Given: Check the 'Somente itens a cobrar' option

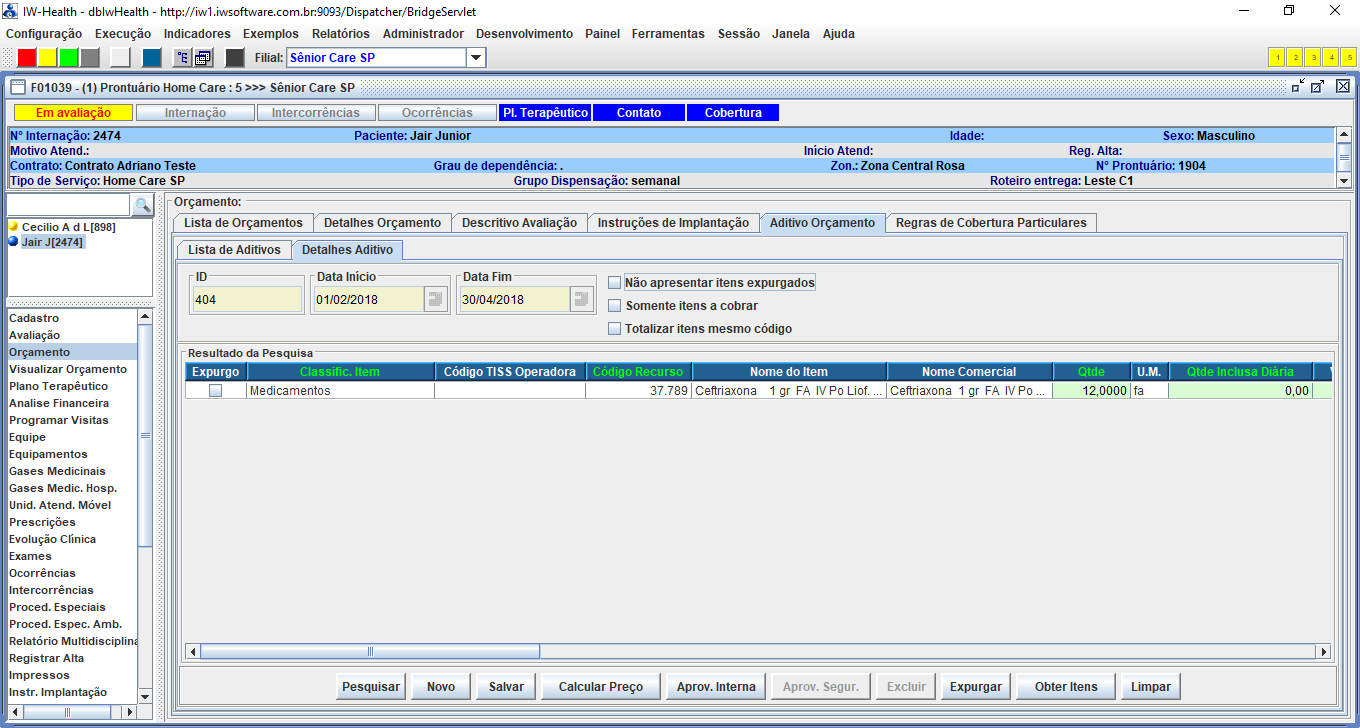Looking at the screenshot, I should pos(615,306).
